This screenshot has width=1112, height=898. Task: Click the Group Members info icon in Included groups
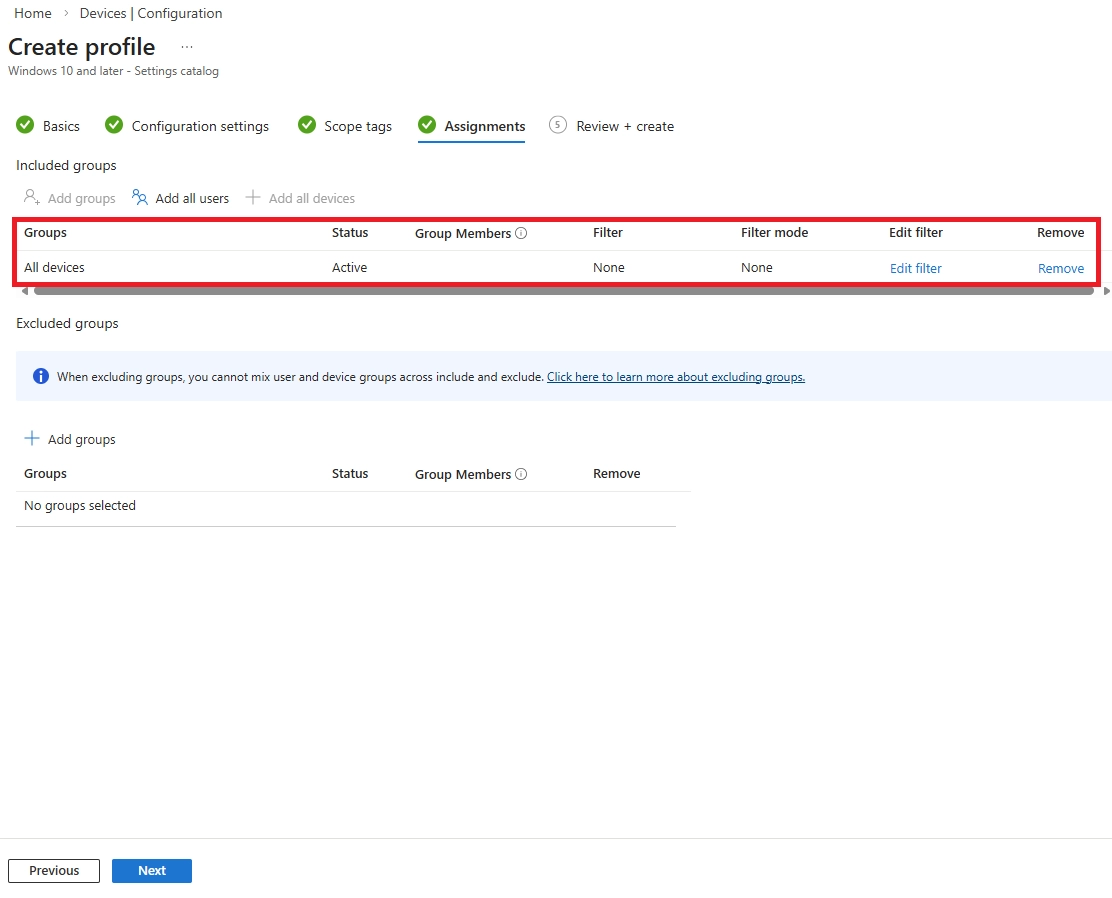(x=521, y=233)
